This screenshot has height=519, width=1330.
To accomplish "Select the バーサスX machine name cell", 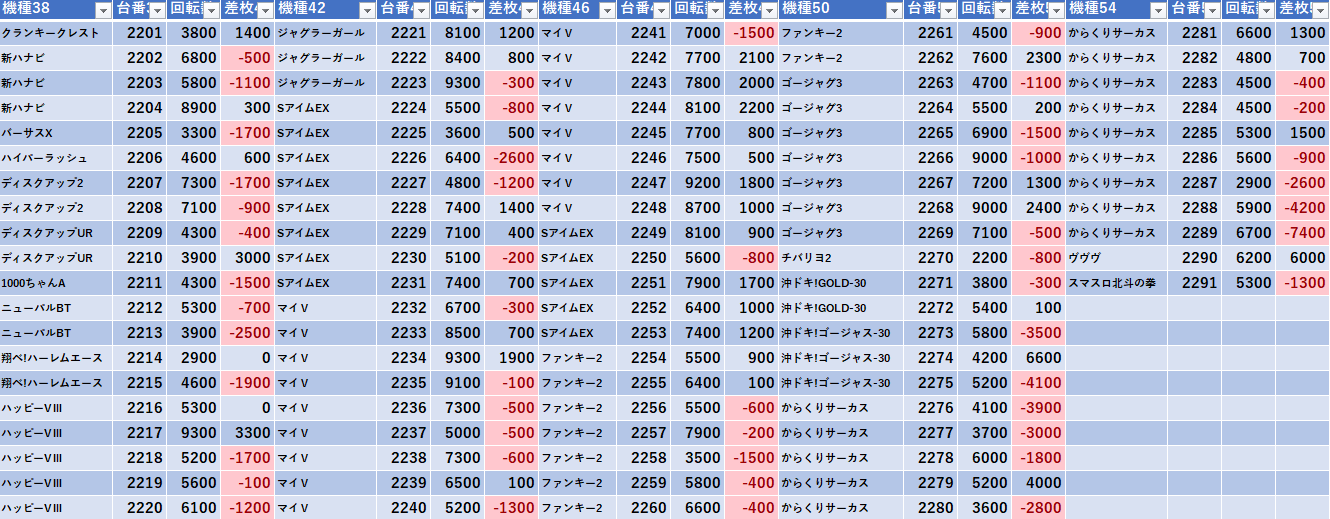I will click(x=56, y=133).
